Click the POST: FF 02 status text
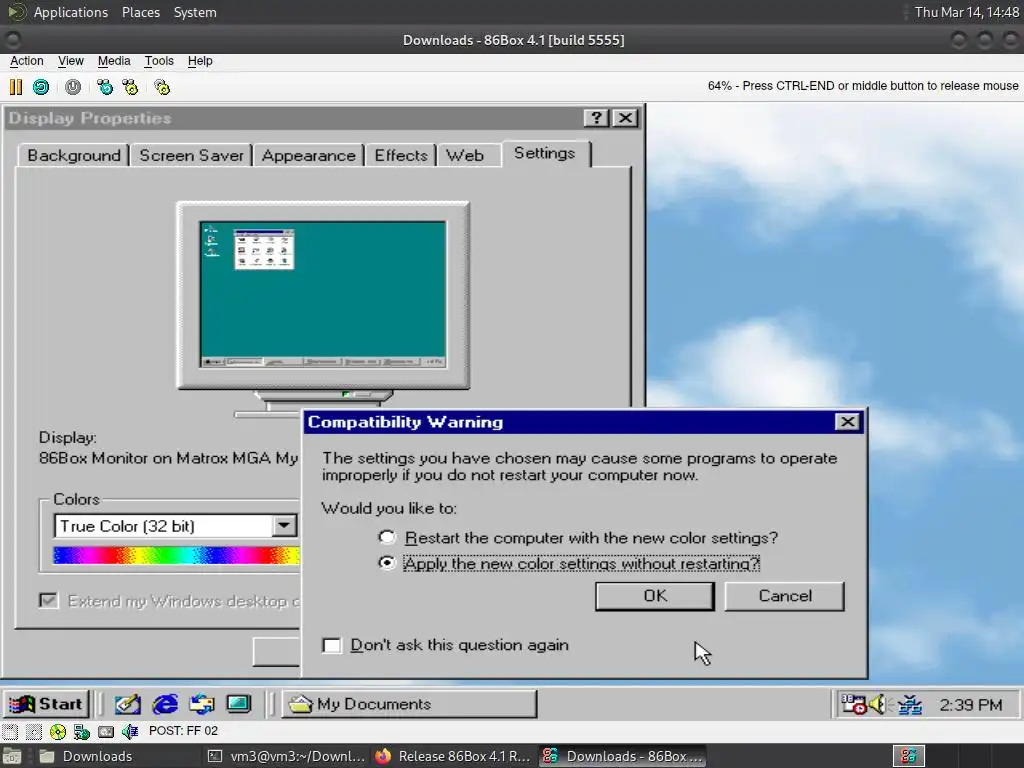The width and height of the screenshot is (1024, 768). point(183,731)
